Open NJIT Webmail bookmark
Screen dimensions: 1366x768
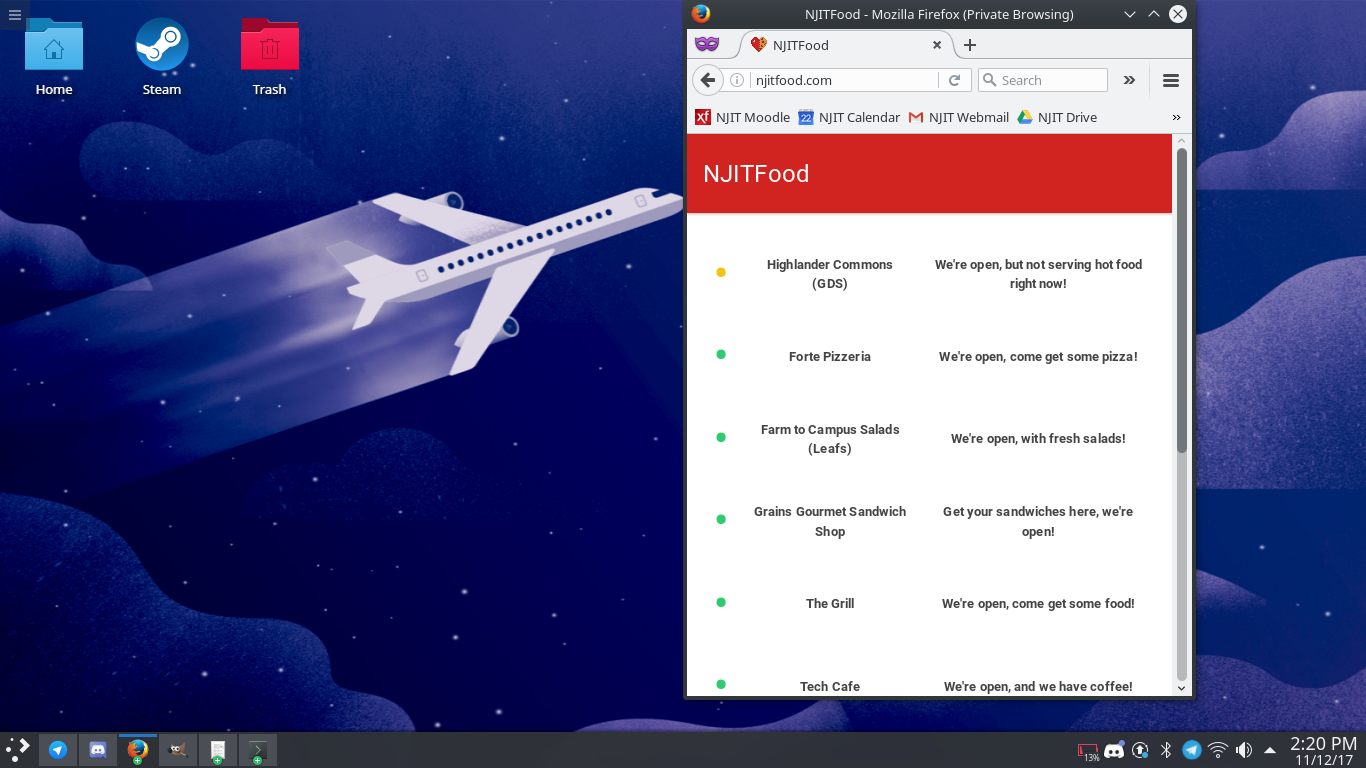tap(958, 117)
